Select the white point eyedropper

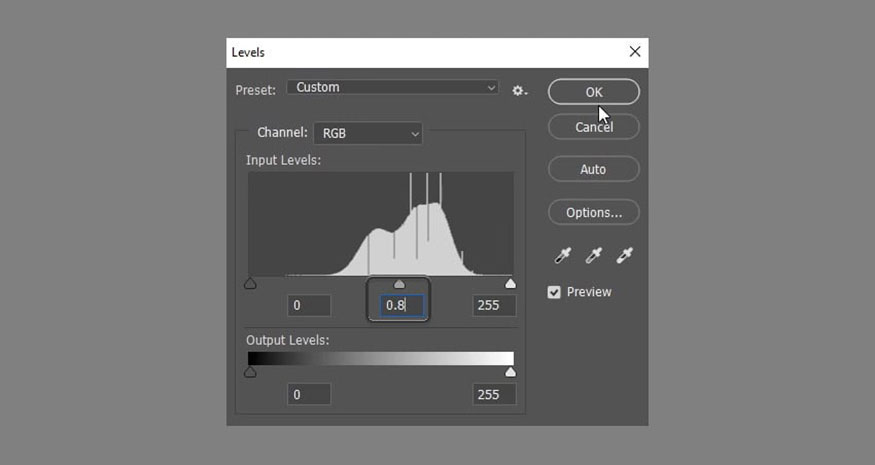point(624,256)
